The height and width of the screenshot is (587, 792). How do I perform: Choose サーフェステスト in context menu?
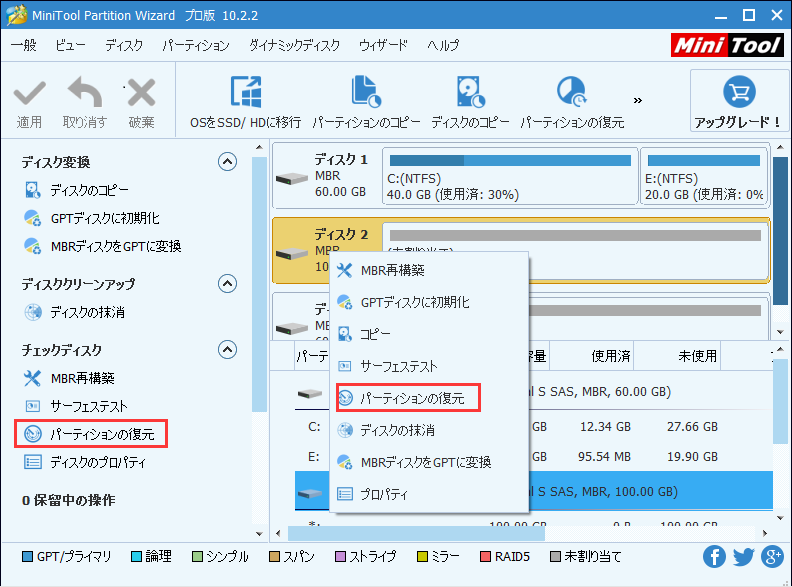429,366
